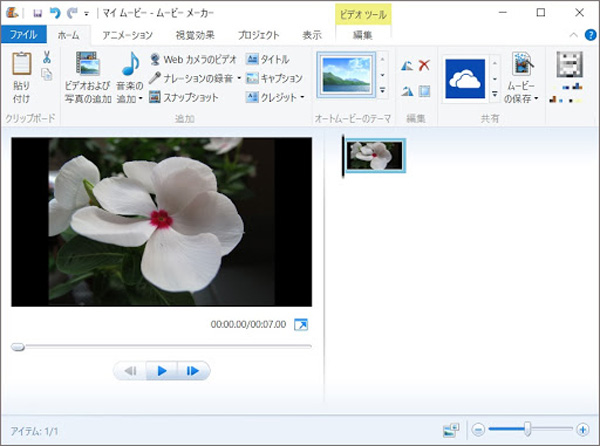Customize the quick access toolbar dropdown
Viewport: 600px width, 446px height.
pos(86,14)
